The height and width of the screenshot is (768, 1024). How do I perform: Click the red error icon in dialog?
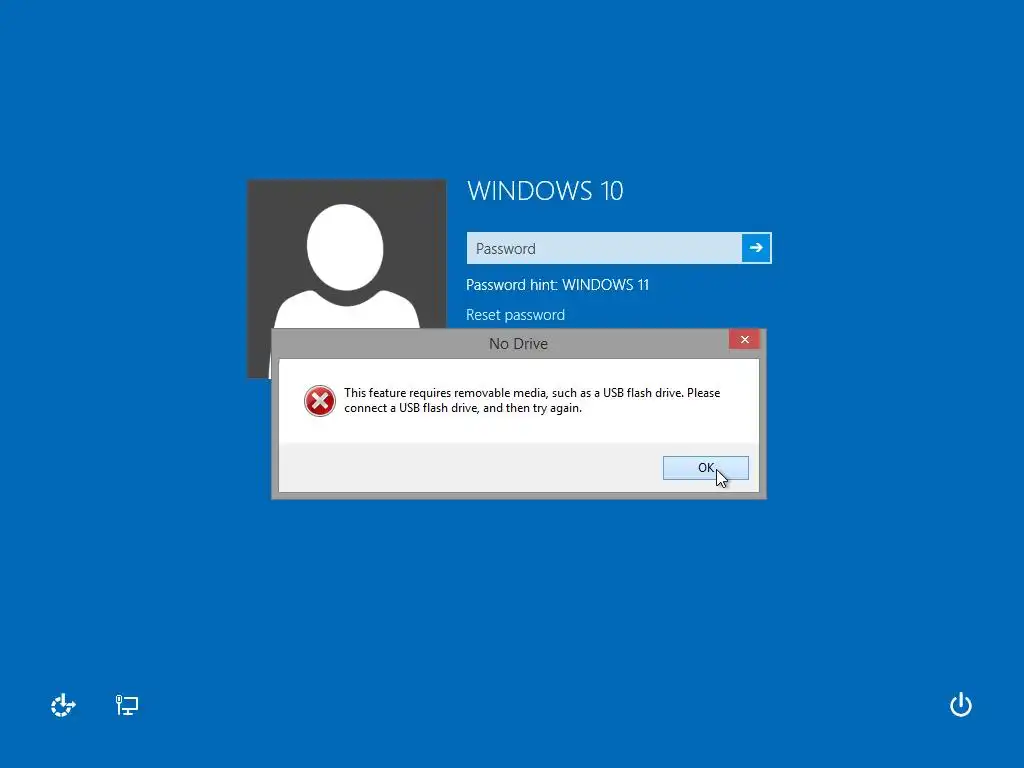[x=320, y=401]
